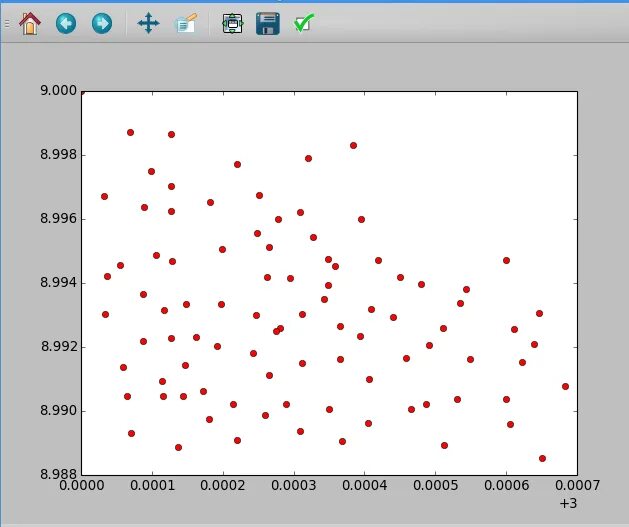Click y-axis label 8.990

[59, 410]
